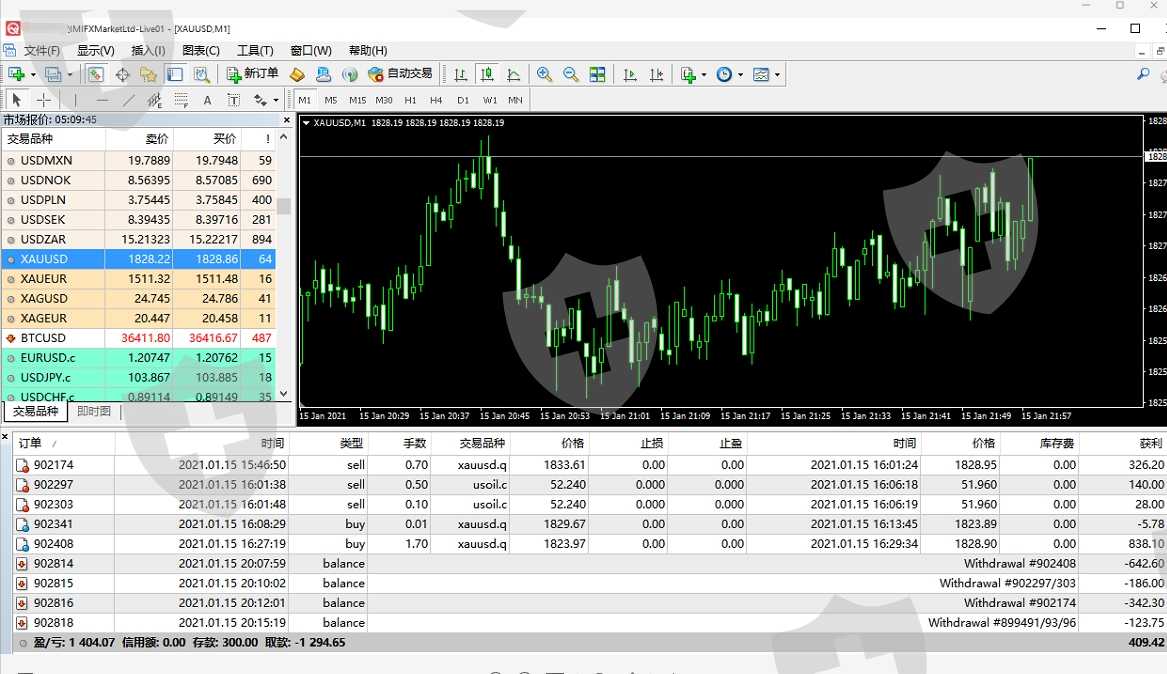Switch to the 即时图 tab
1167x674 pixels.
click(x=94, y=412)
